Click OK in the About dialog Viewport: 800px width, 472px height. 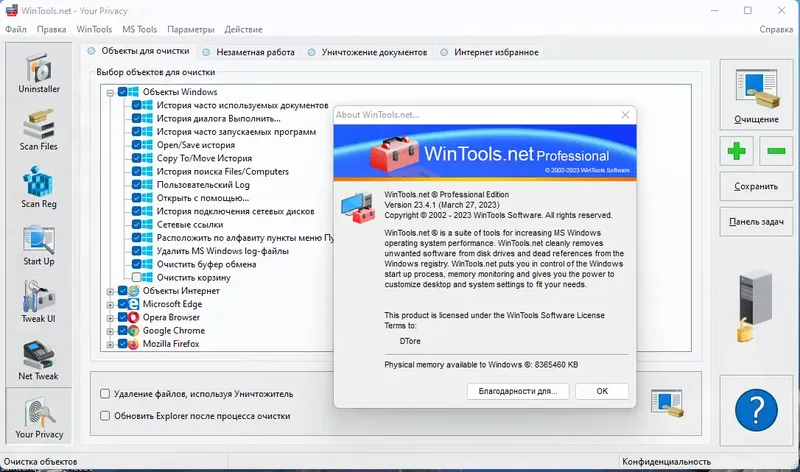point(602,391)
